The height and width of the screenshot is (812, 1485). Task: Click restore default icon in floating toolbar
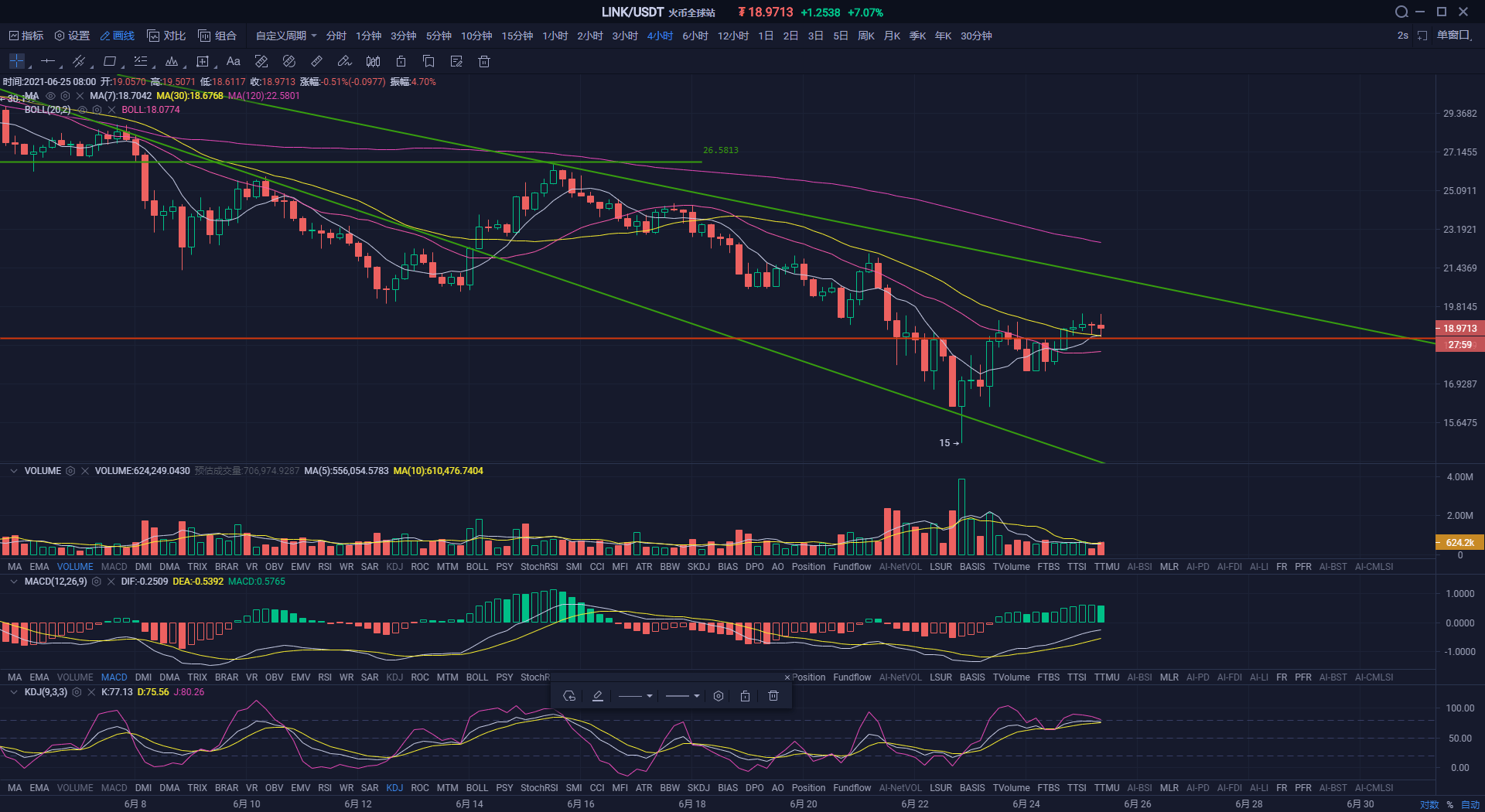pyautogui.click(x=569, y=696)
